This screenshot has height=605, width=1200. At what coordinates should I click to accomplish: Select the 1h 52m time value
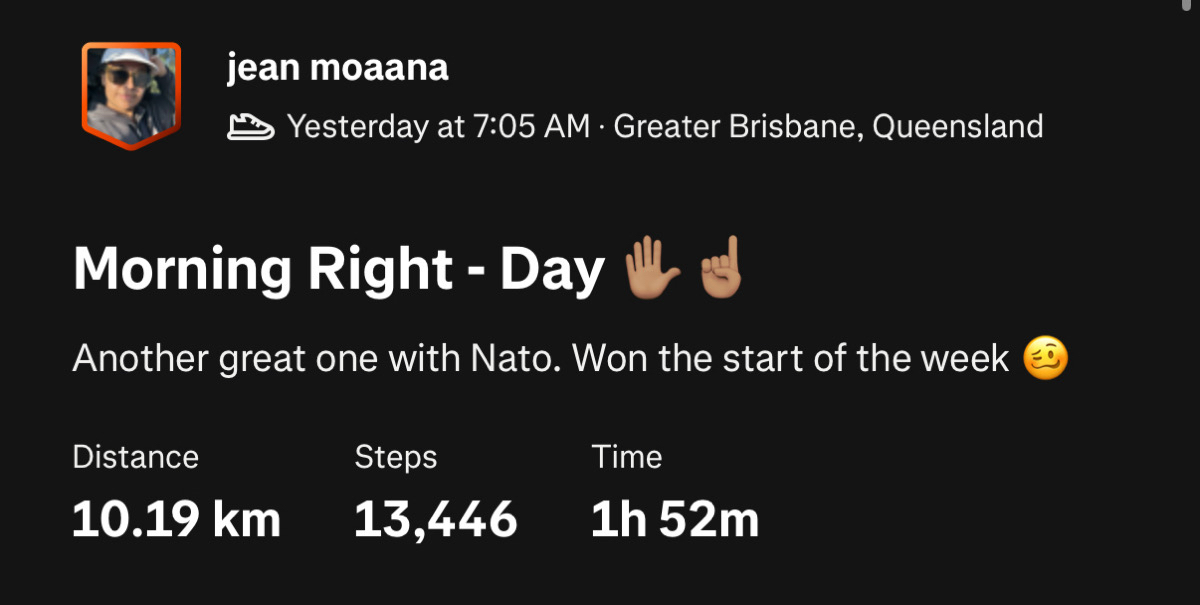pos(674,520)
